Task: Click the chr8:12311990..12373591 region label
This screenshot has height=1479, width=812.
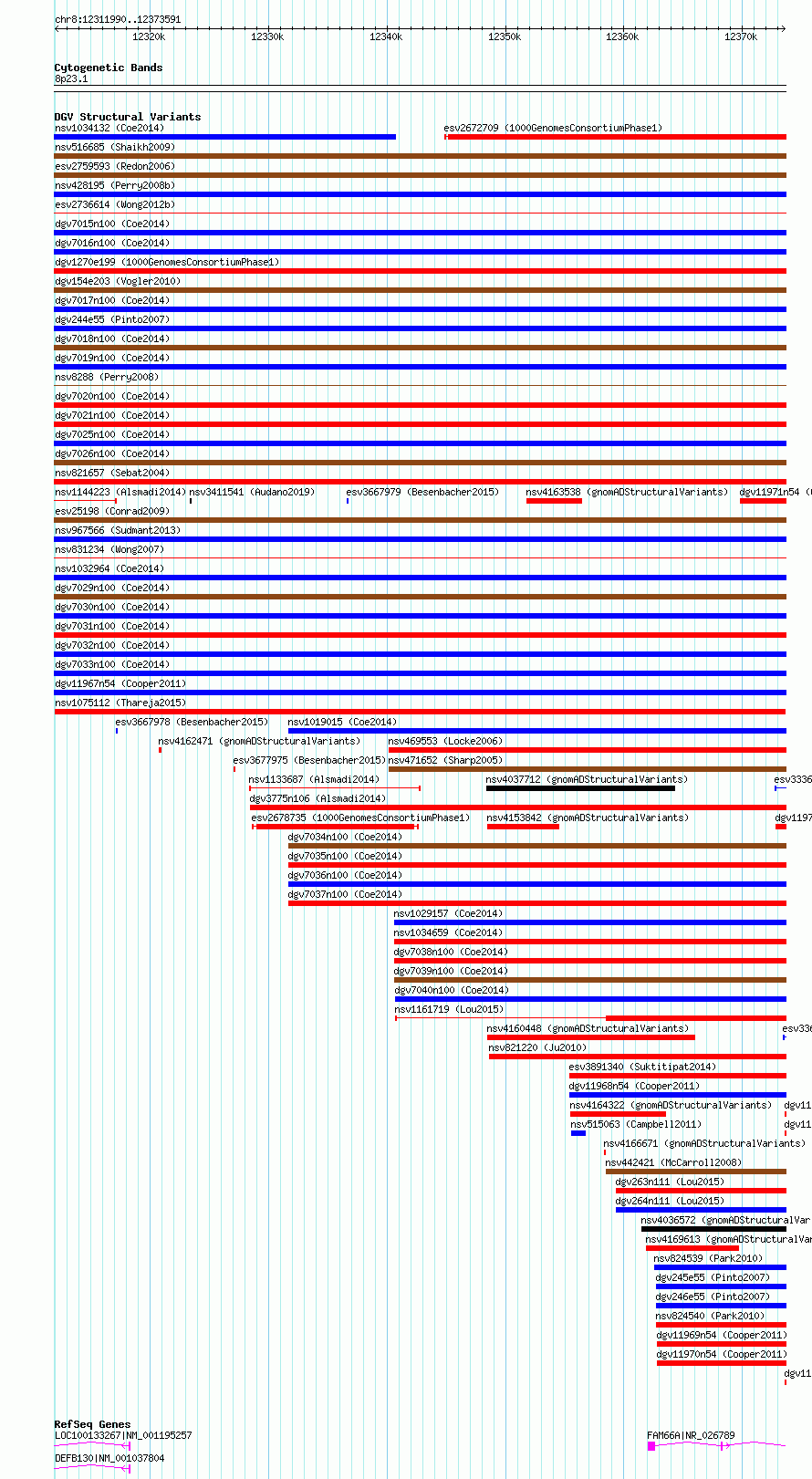Action: click(x=118, y=19)
